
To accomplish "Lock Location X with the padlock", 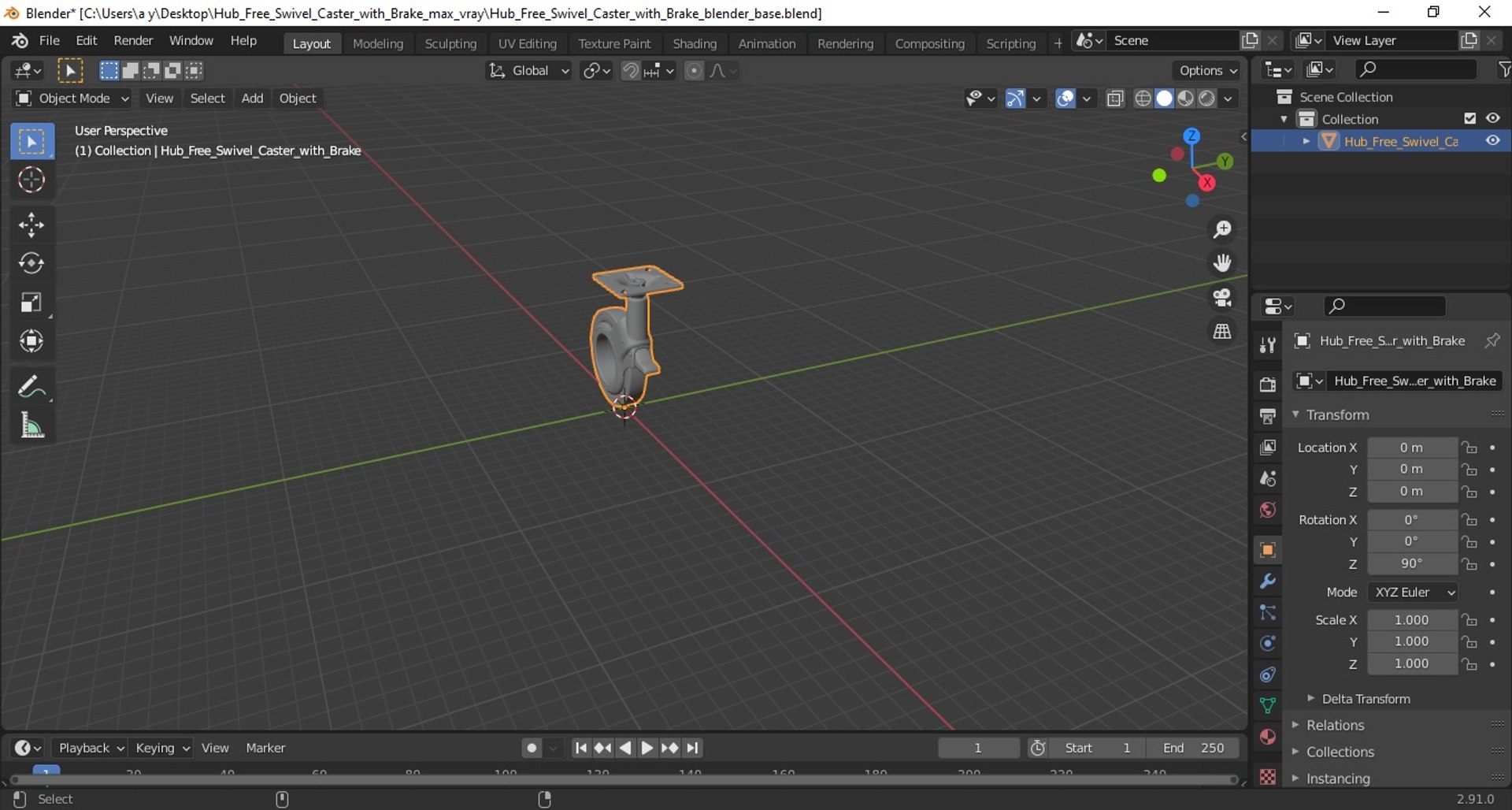I will click(1469, 448).
